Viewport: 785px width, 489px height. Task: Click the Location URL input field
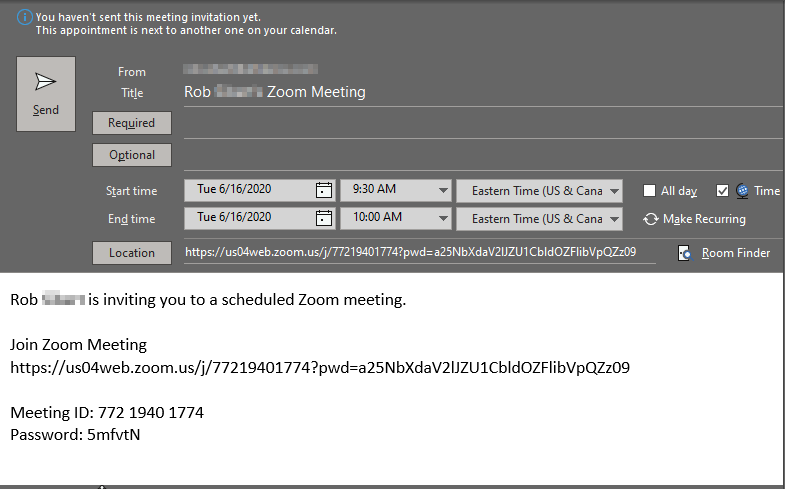(418, 252)
